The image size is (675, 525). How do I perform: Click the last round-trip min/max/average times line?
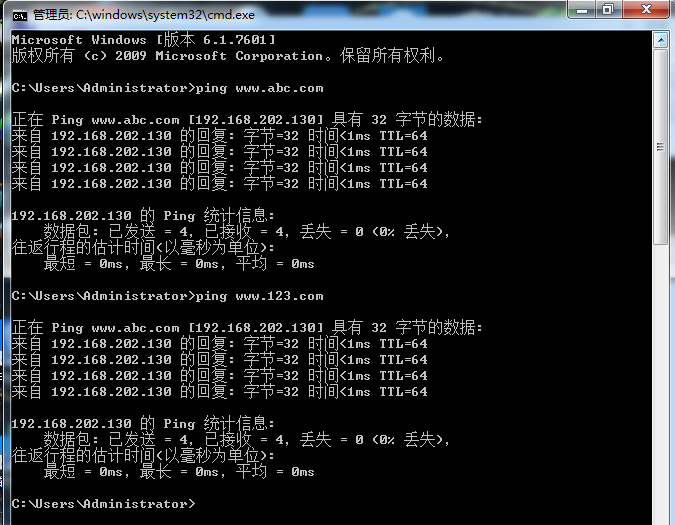point(179,472)
